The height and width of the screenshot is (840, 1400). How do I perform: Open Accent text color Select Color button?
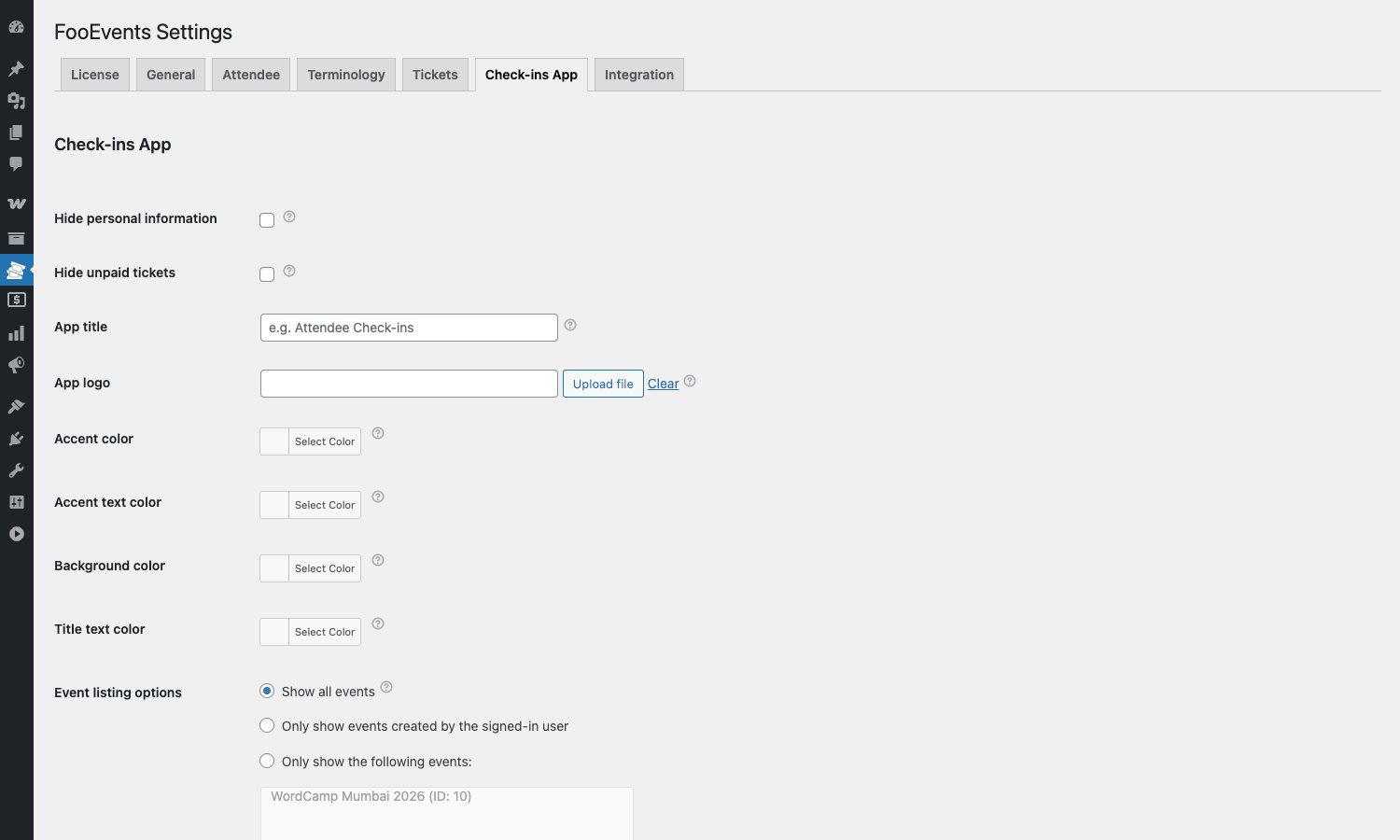(325, 505)
